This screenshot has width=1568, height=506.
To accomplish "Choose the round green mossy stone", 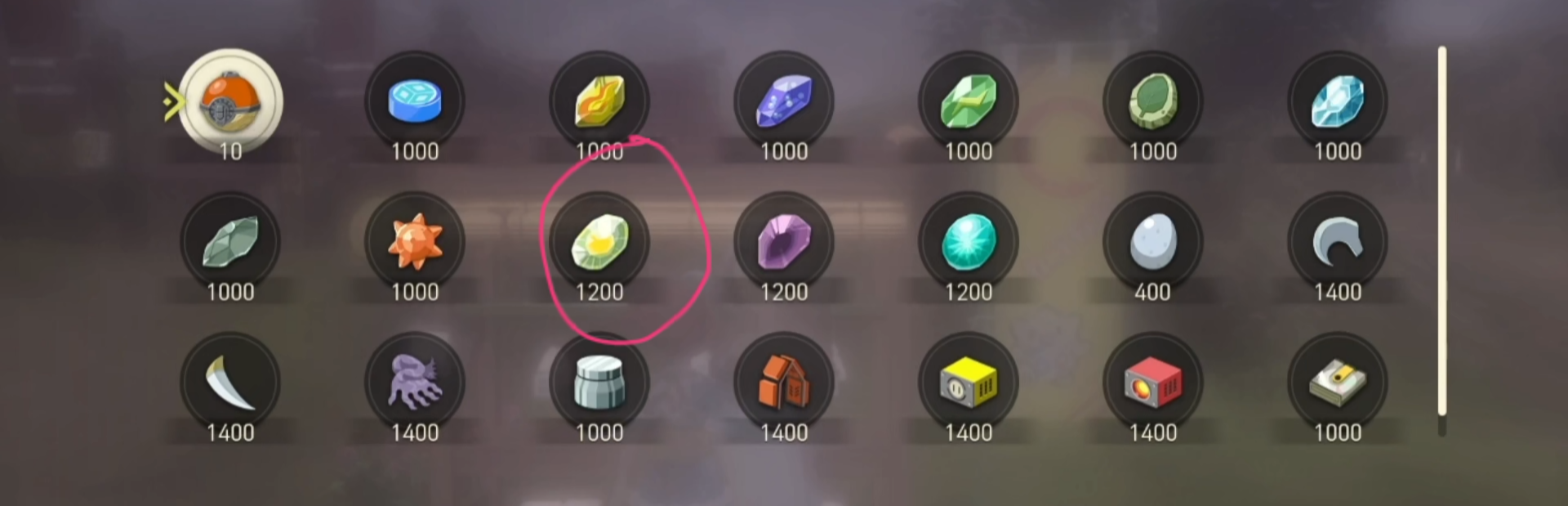I will coord(1153,101).
